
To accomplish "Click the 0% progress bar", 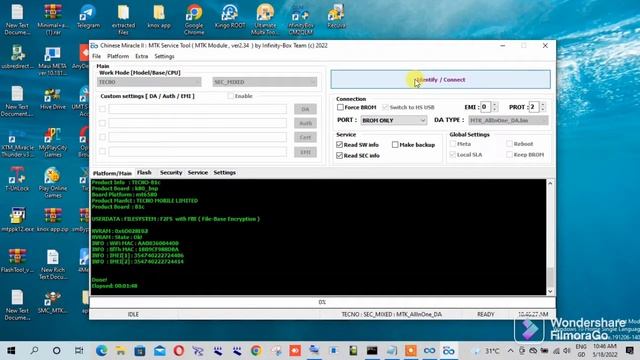I will [x=322, y=302].
